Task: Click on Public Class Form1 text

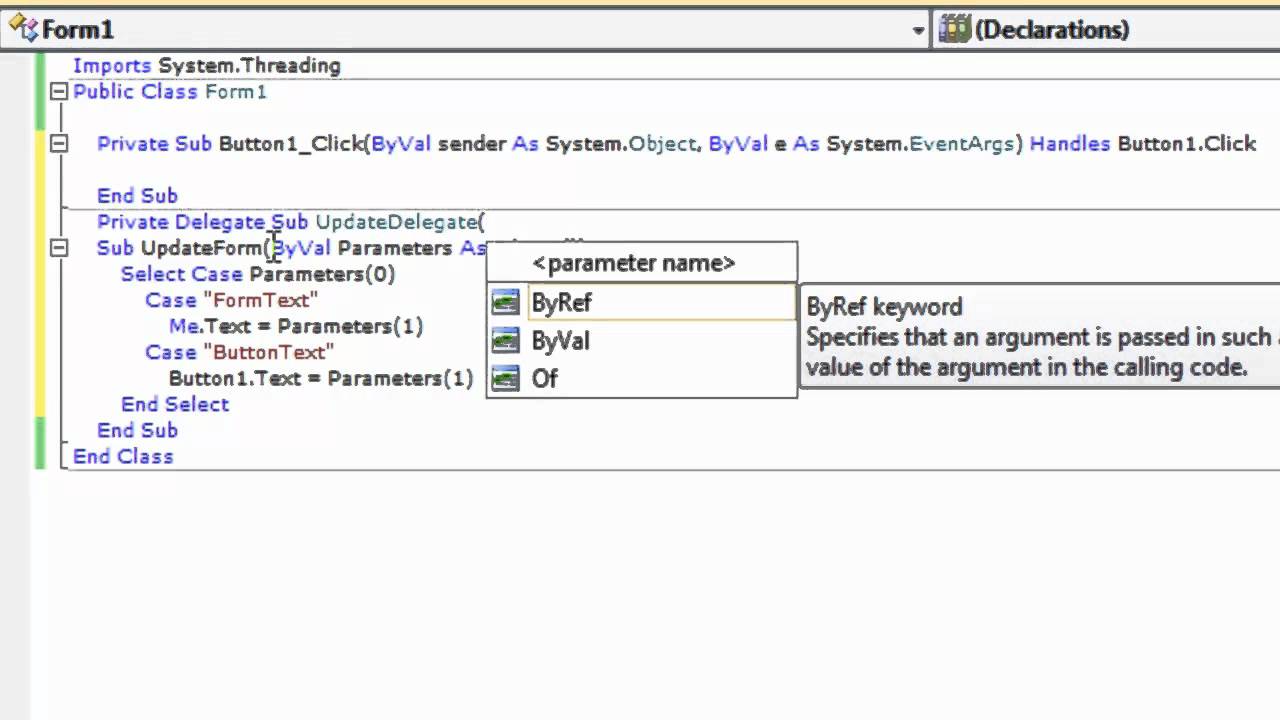Action: click(170, 91)
